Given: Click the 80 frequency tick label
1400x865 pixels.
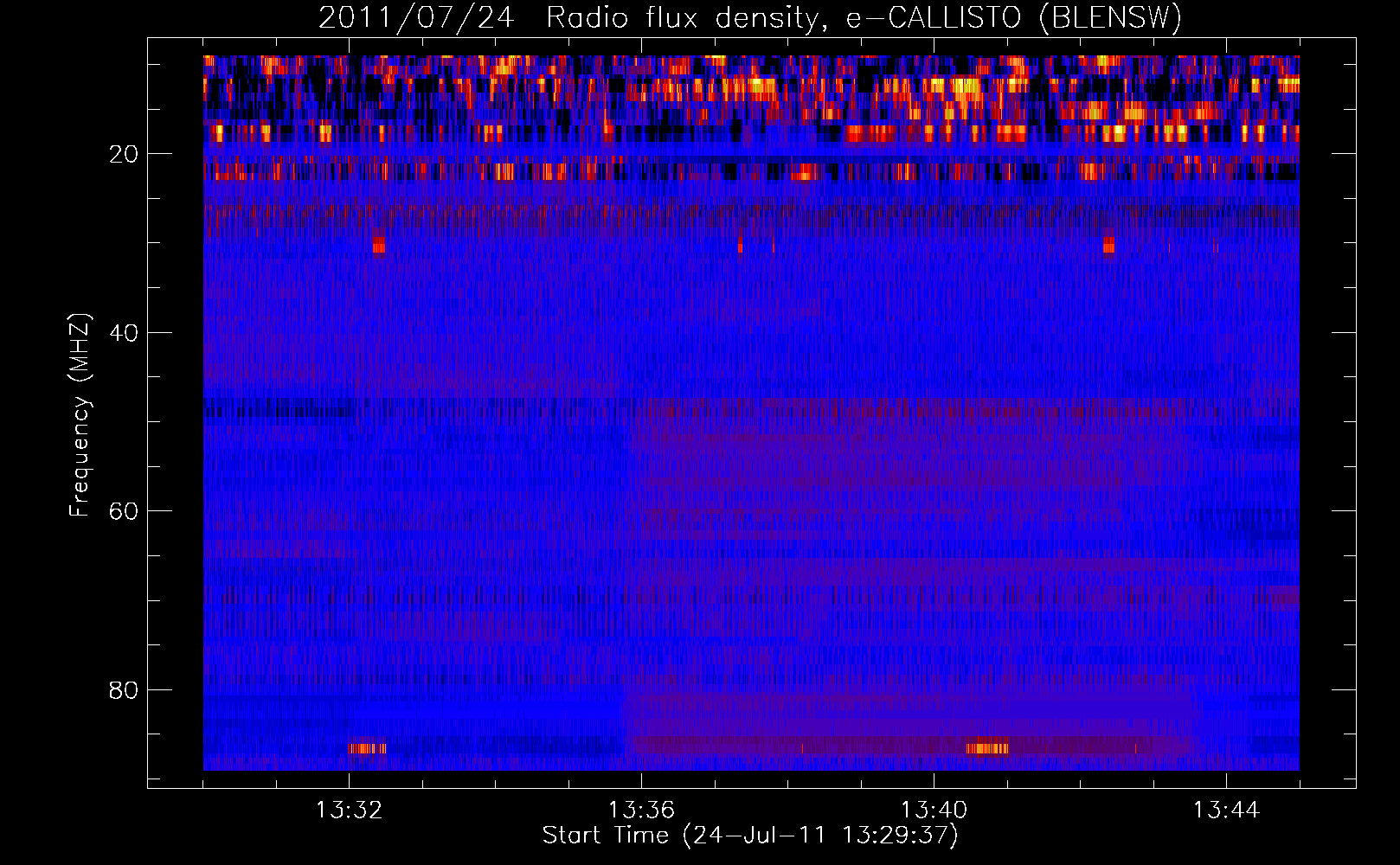Looking at the screenshot, I should pyautogui.click(x=125, y=690).
